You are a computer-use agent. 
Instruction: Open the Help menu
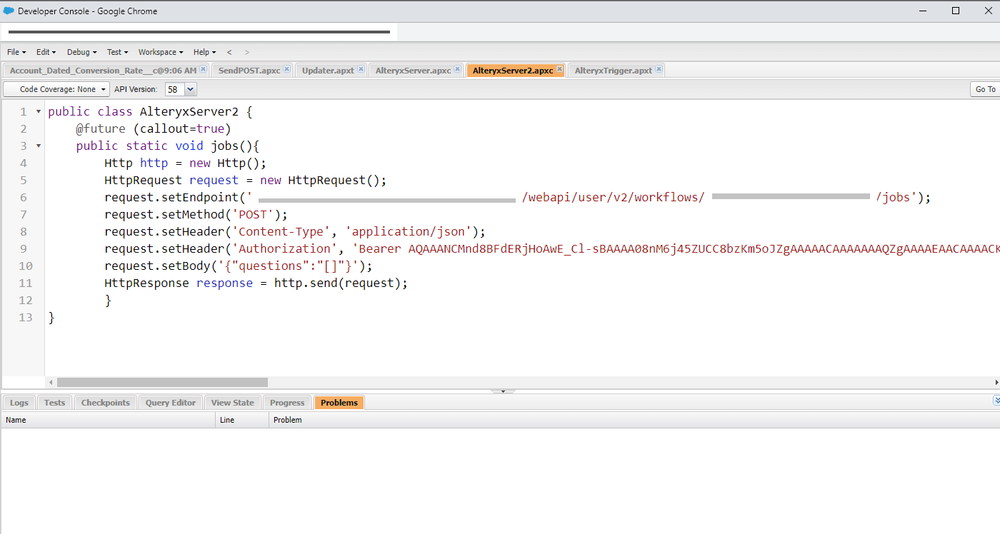pos(204,52)
